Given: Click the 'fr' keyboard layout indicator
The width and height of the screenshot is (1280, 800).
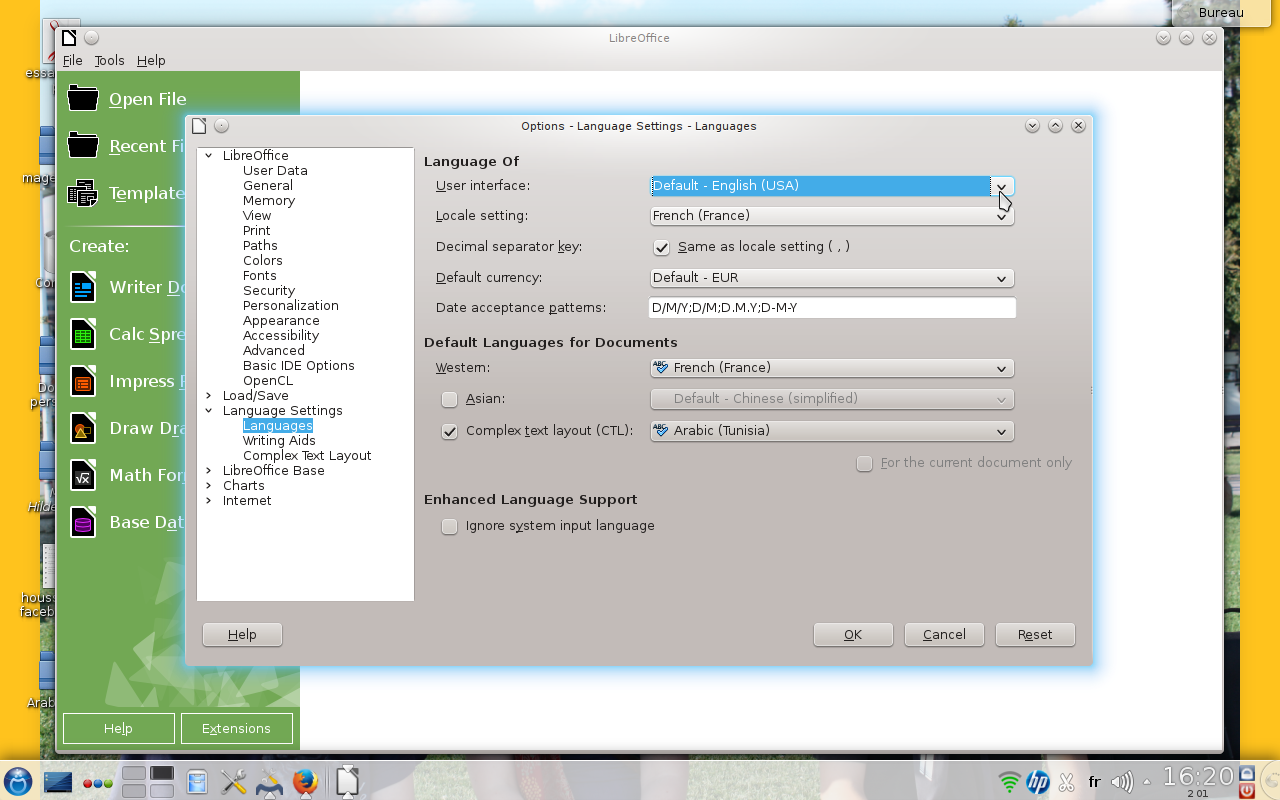Looking at the screenshot, I should (x=1094, y=782).
